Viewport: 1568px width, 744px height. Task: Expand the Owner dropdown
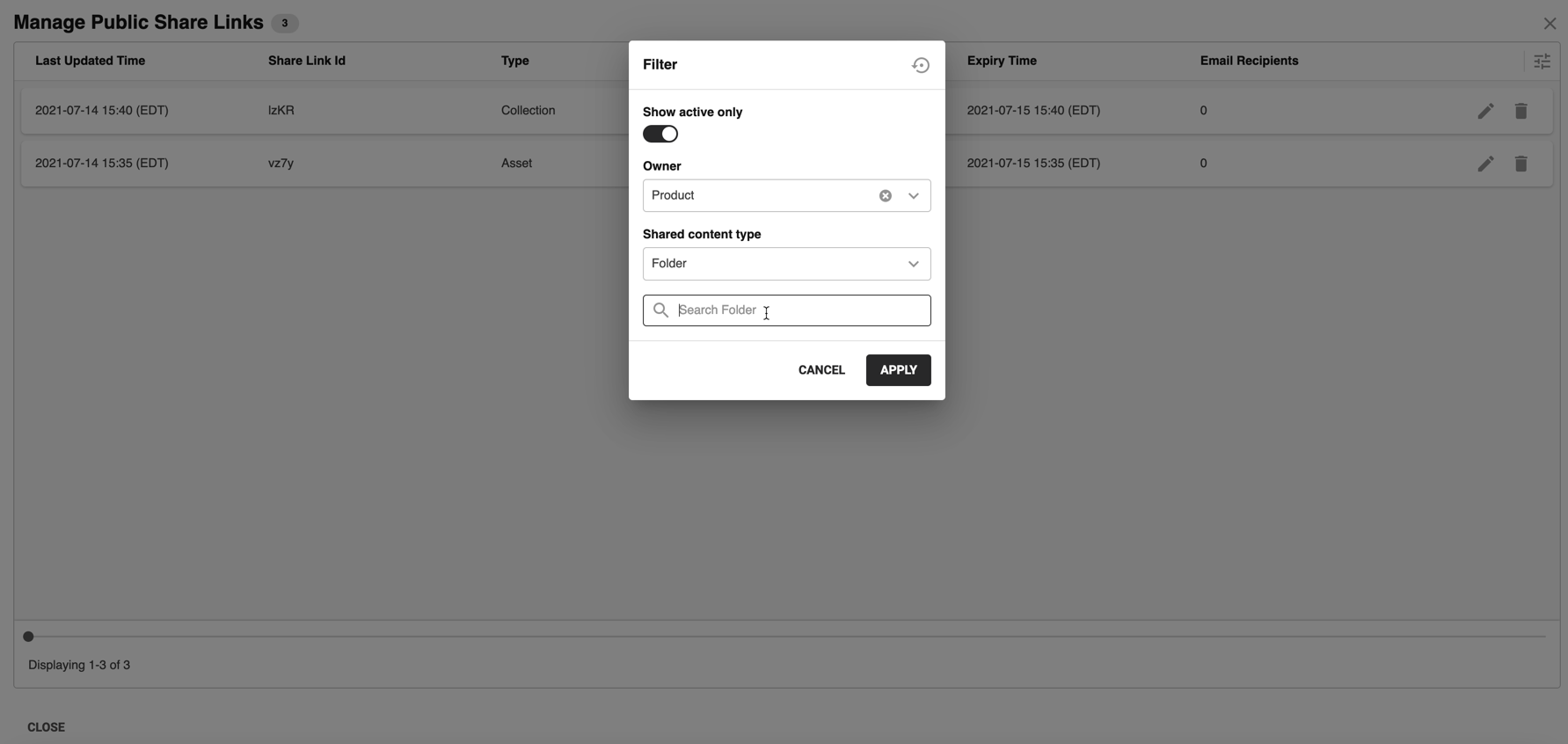coord(914,196)
